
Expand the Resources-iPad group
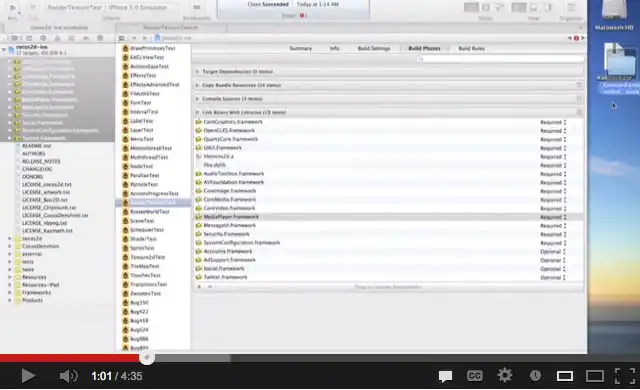[10, 285]
